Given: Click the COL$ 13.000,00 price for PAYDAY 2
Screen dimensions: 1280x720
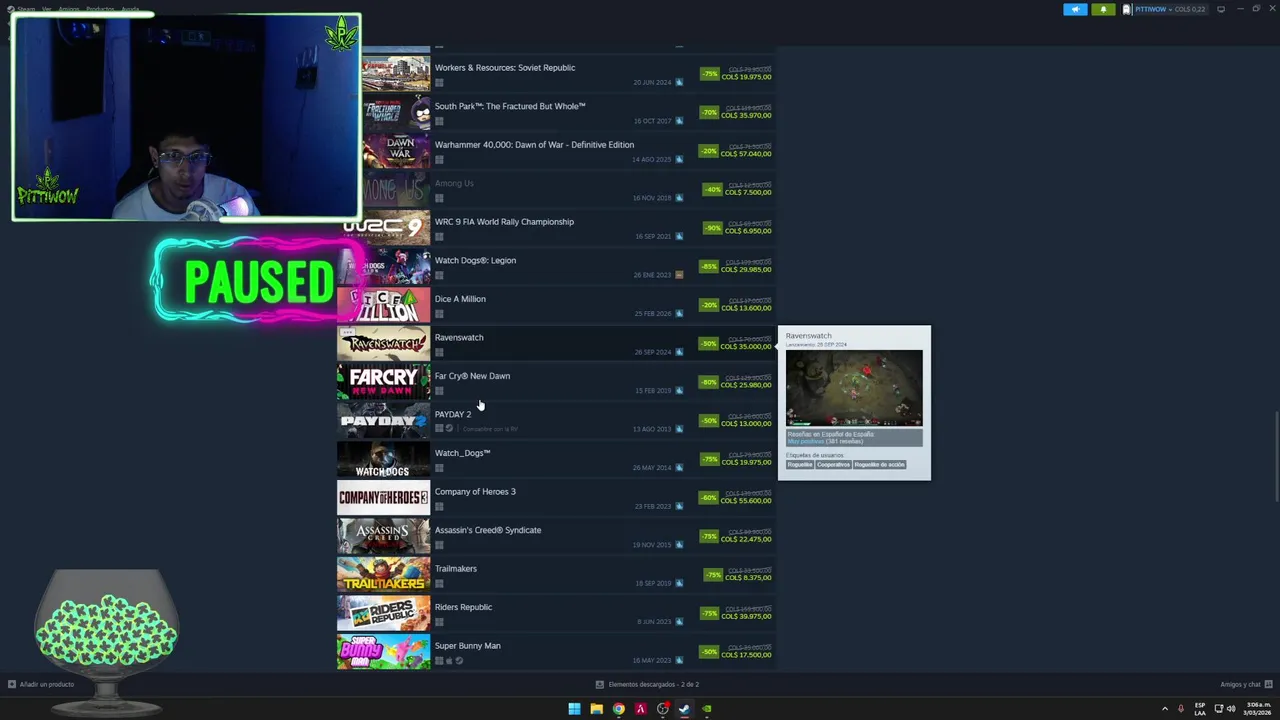Looking at the screenshot, I should 746,424.
